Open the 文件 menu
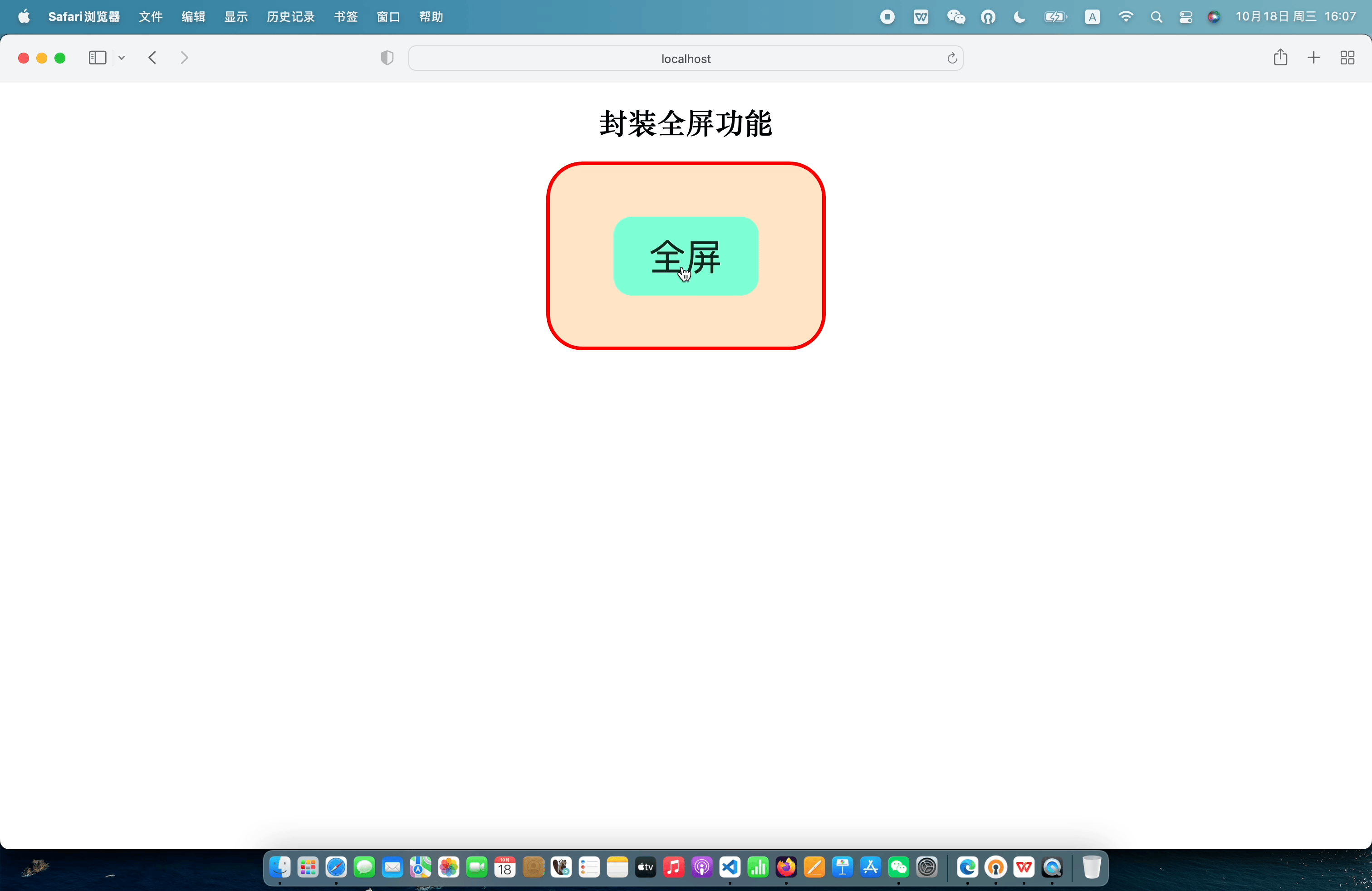The image size is (1372, 891). coord(151,17)
